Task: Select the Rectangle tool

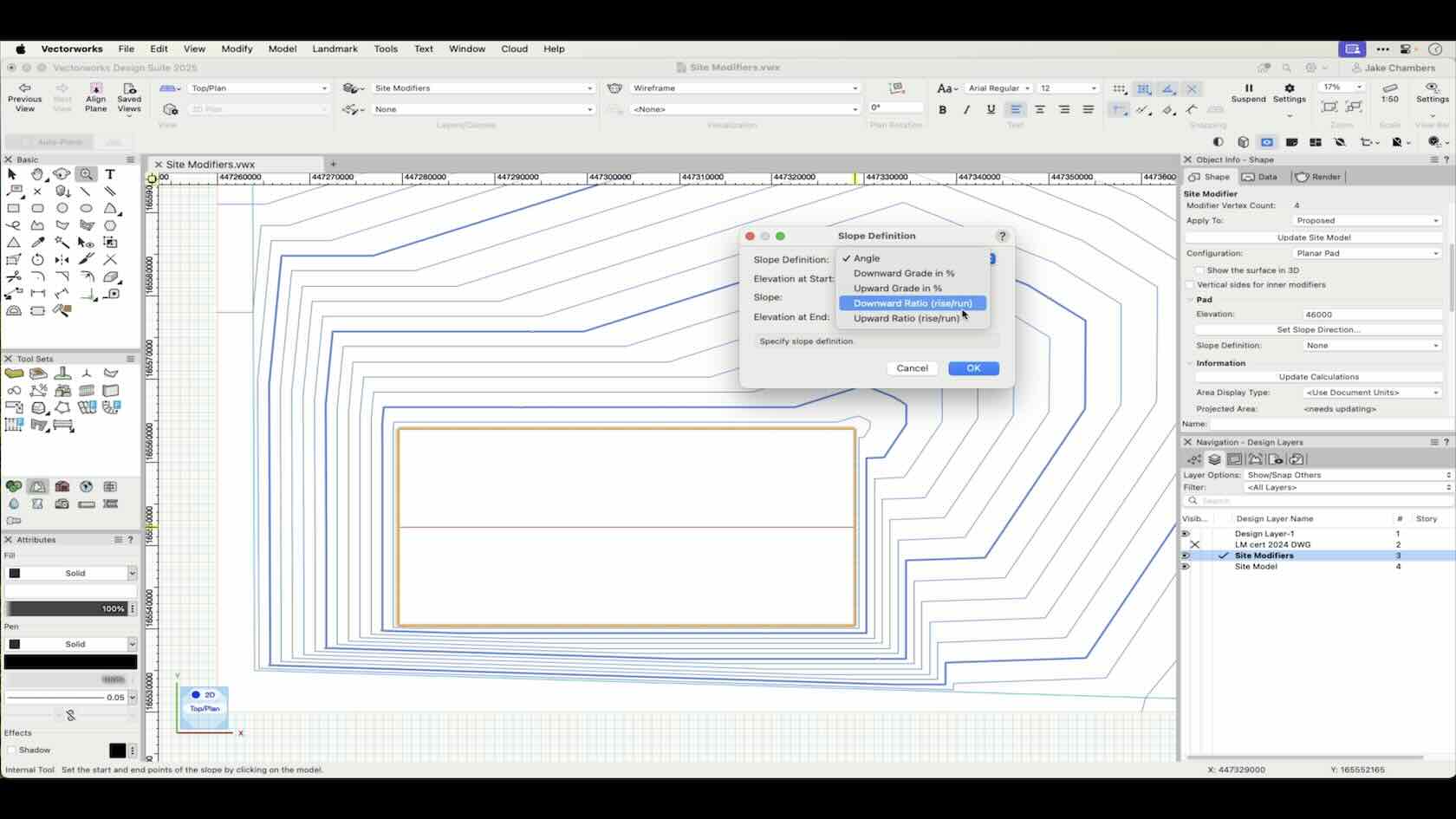Action: [14, 209]
